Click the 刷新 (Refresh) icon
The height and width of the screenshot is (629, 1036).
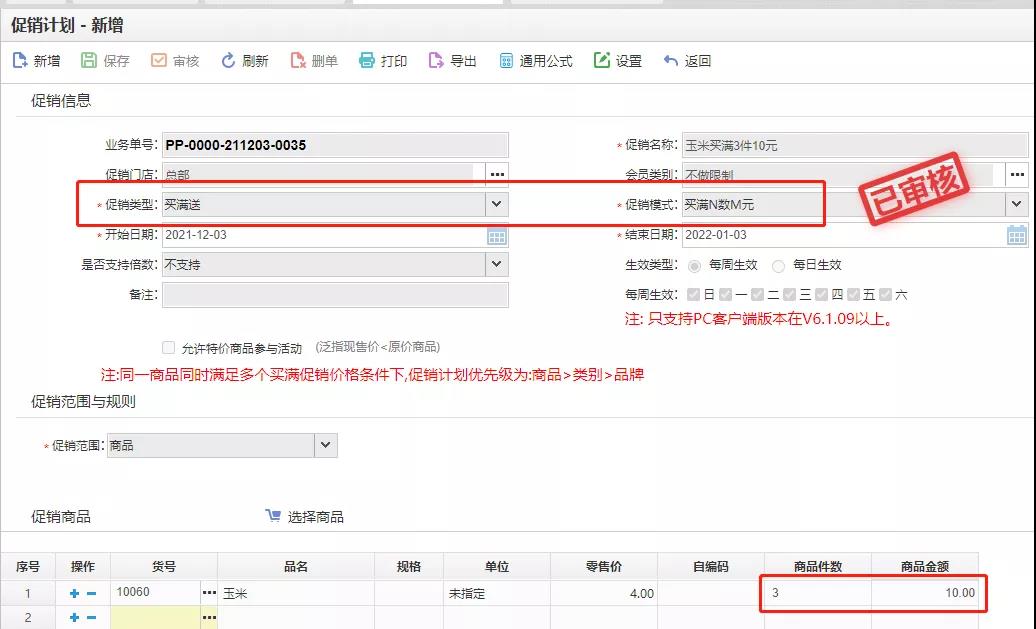pos(243,60)
